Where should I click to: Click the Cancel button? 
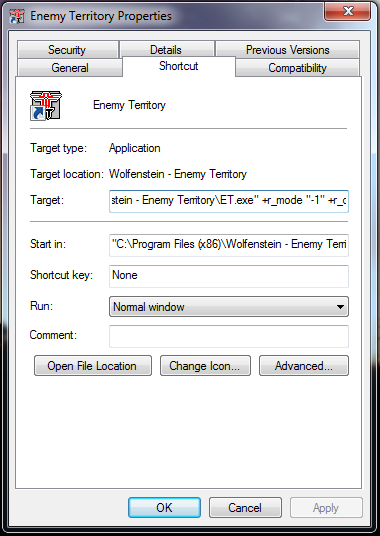point(245,508)
